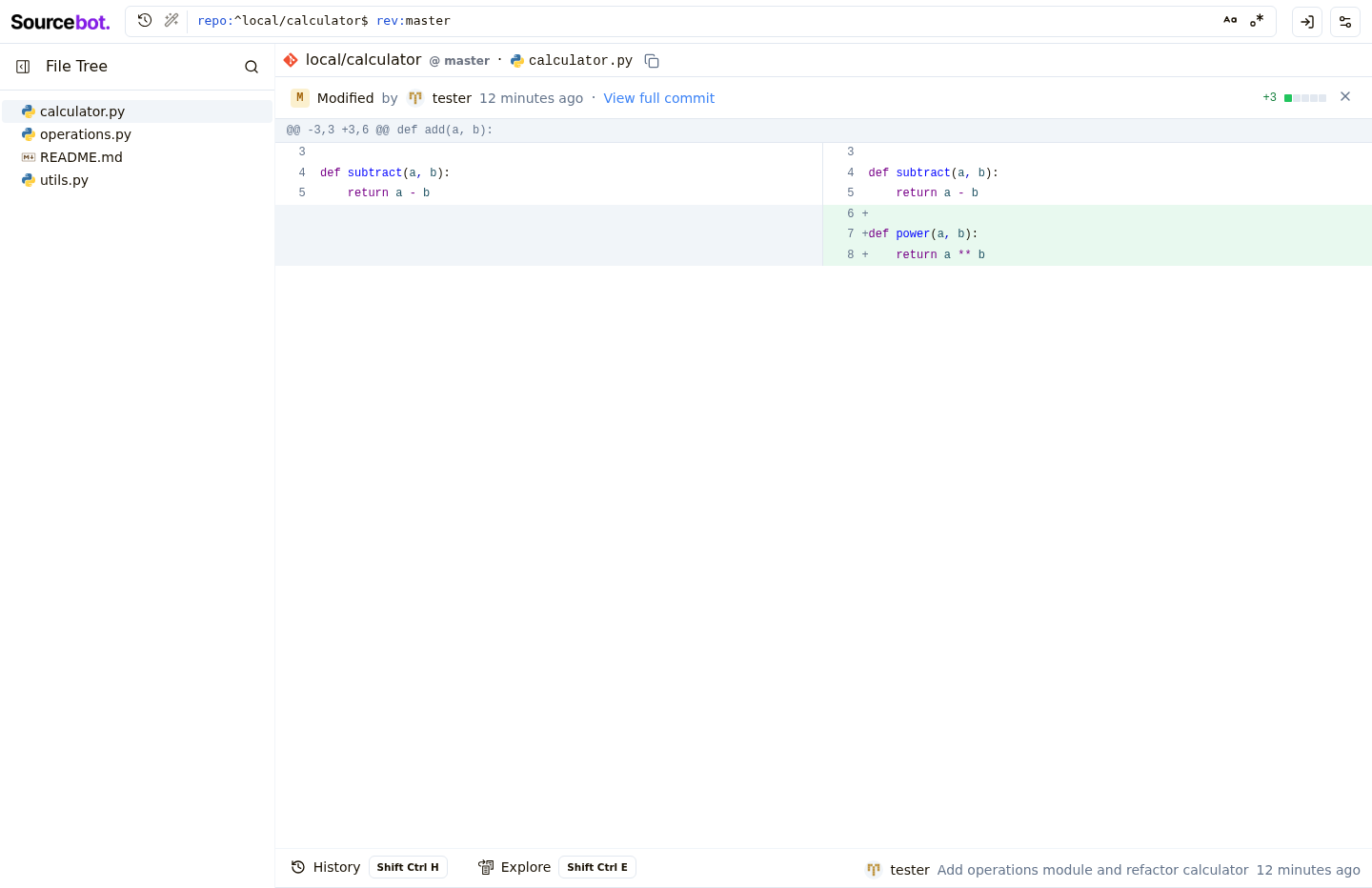Click inside the search query field

tap(705, 21)
